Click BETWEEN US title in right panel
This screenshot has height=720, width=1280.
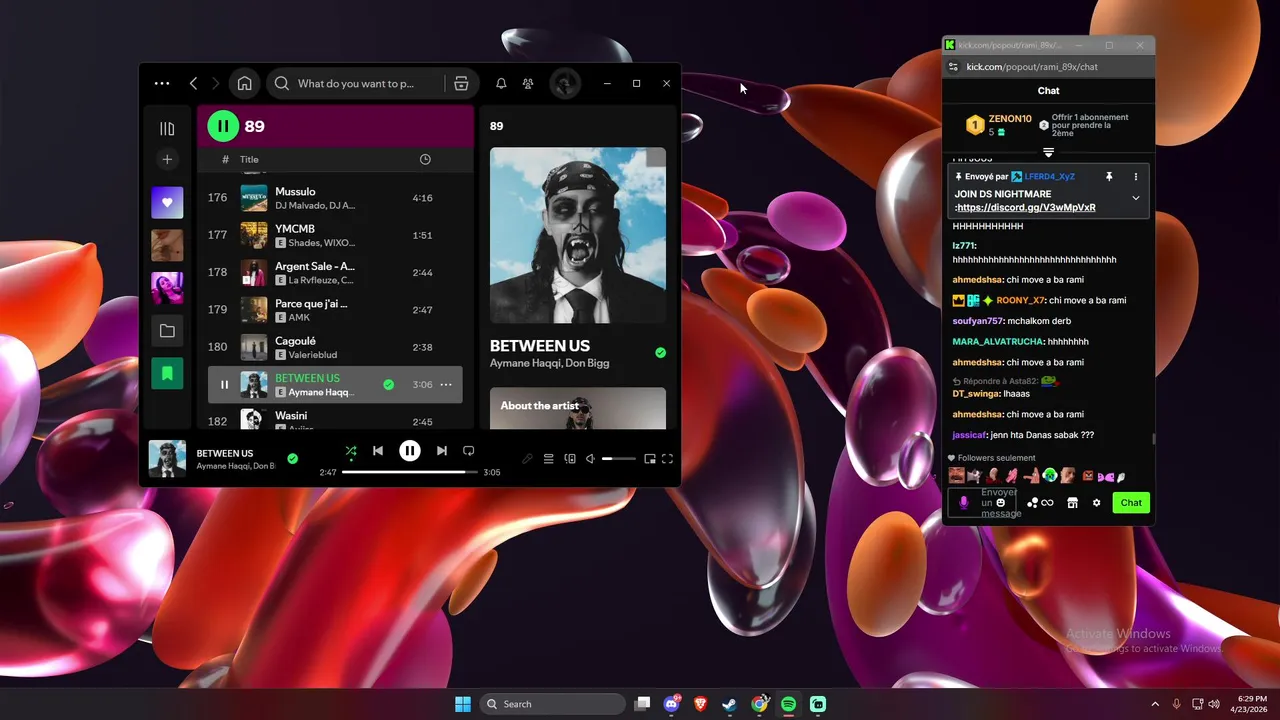[540, 346]
